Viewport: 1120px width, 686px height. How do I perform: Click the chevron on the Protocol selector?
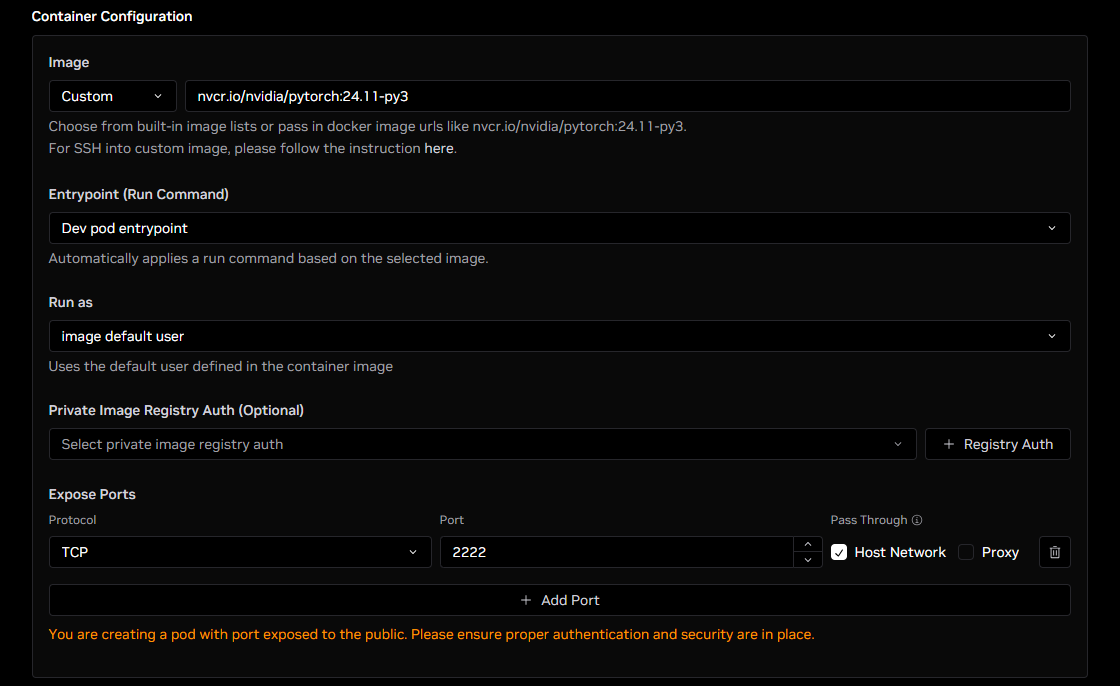[413, 551]
